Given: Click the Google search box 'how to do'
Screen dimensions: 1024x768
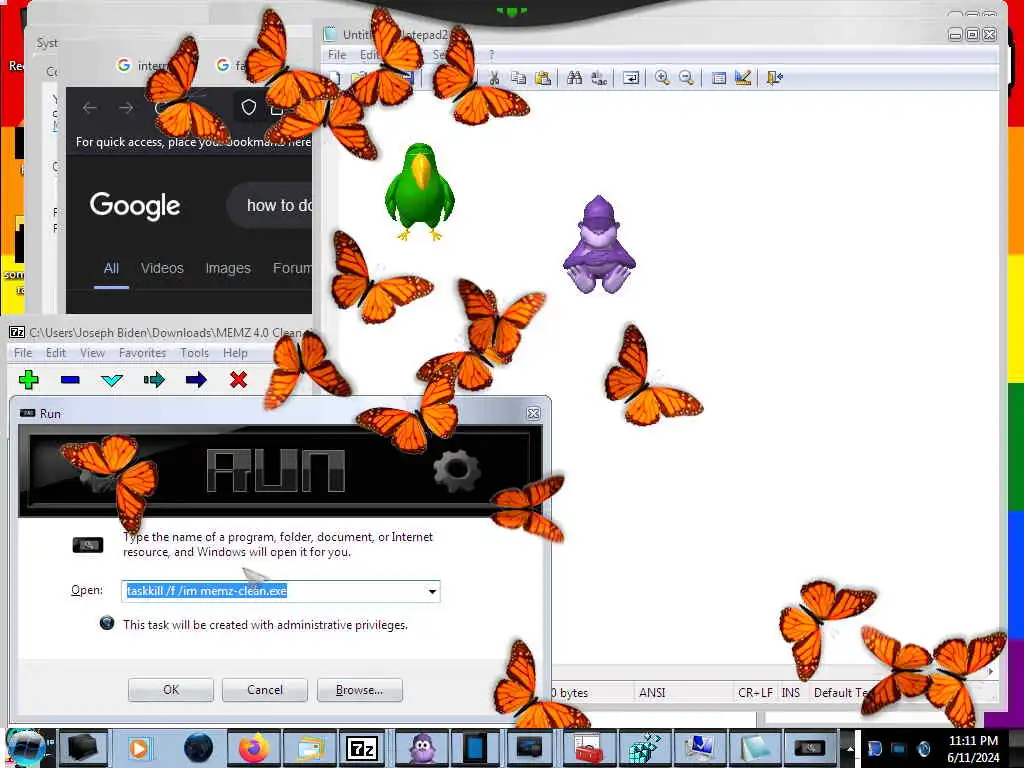Looking at the screenshot, I should click(269, 206).
